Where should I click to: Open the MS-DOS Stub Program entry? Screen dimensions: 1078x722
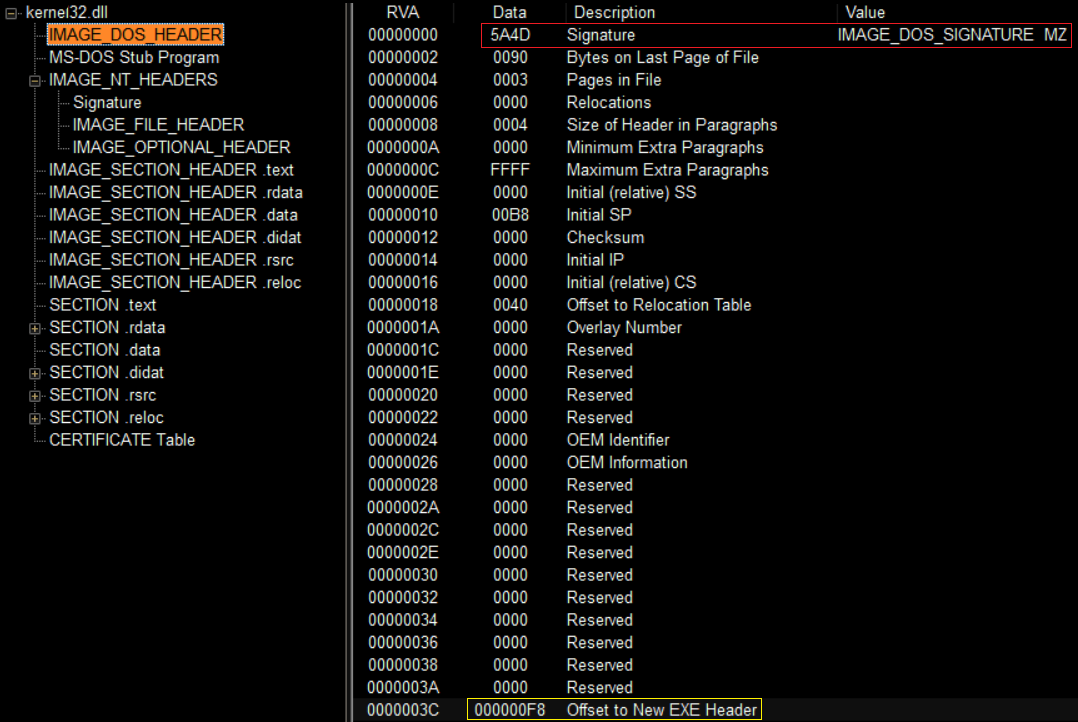[x=134, y=57]
